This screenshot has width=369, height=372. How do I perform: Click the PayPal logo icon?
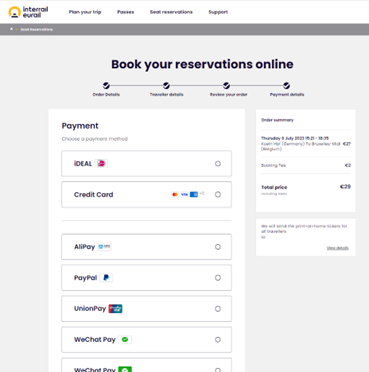coord(106,278)
